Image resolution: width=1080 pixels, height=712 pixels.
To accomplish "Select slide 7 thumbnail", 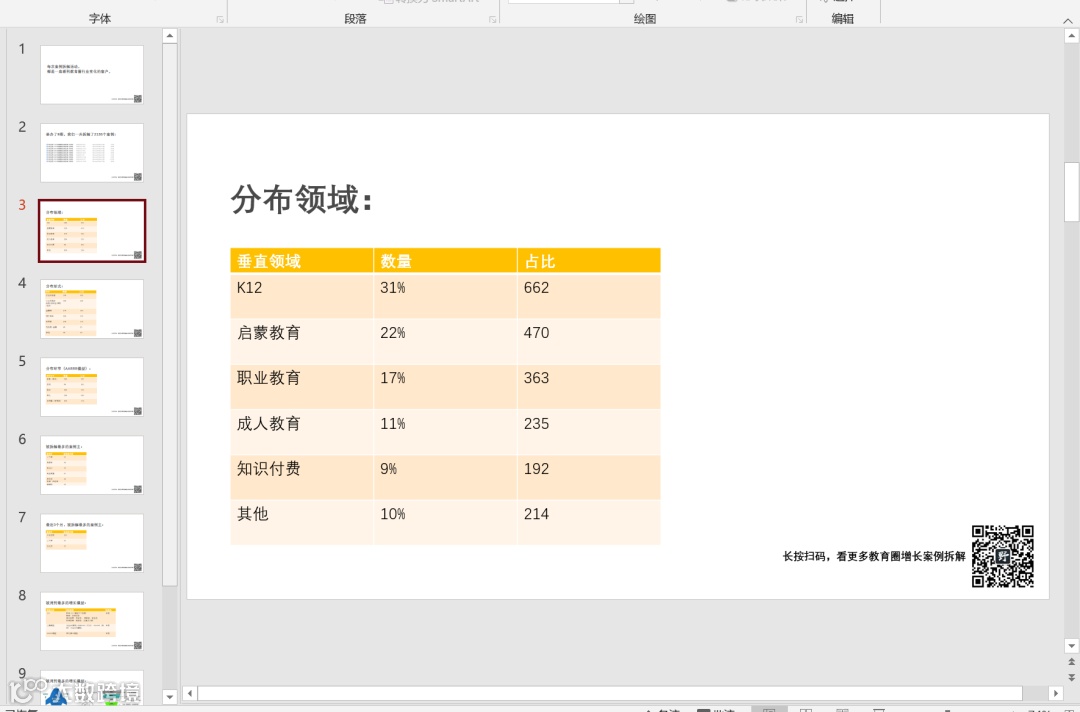I will pos(92,543).
